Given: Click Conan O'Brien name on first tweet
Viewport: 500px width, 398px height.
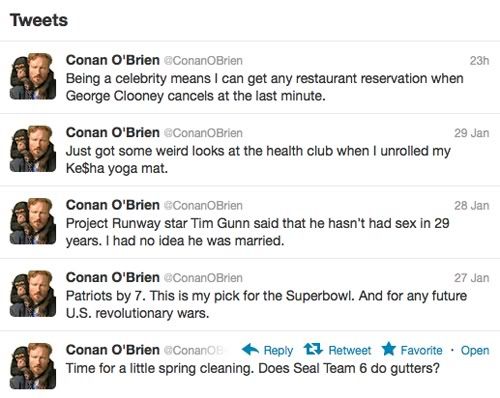Looking at the screenshot, I should (113, 60).
